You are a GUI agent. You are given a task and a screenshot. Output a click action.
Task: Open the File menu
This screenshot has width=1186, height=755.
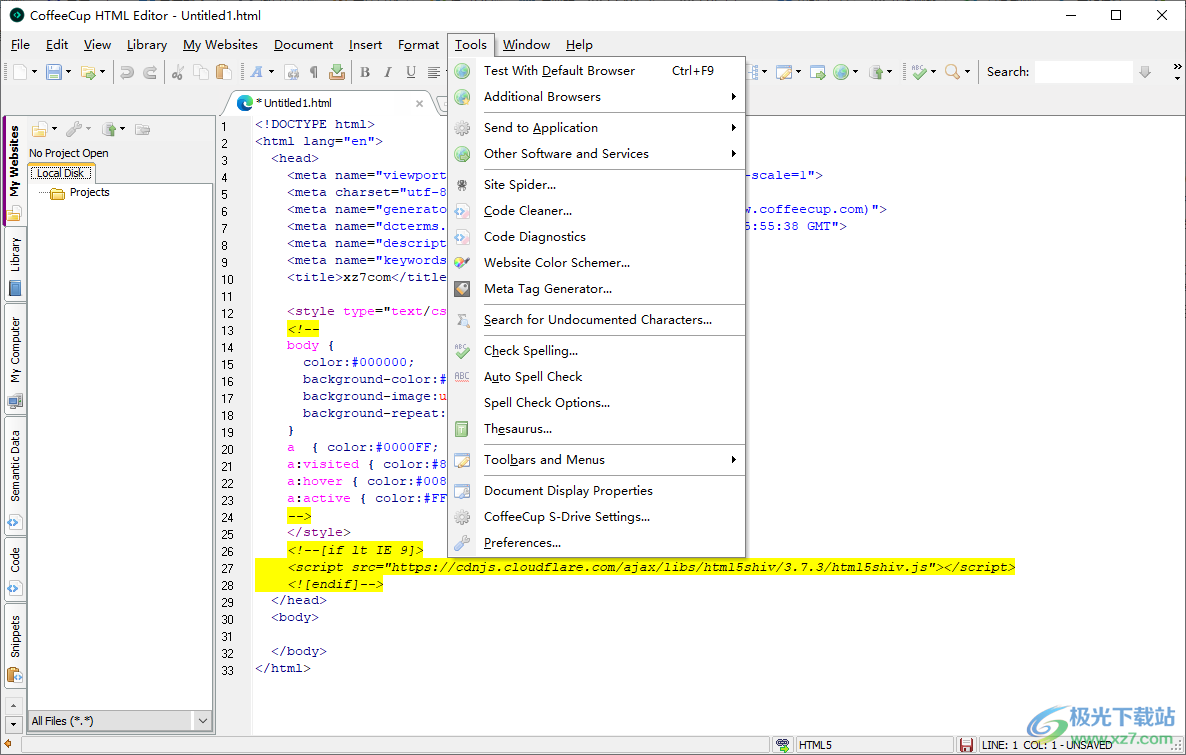pos(20,45)
